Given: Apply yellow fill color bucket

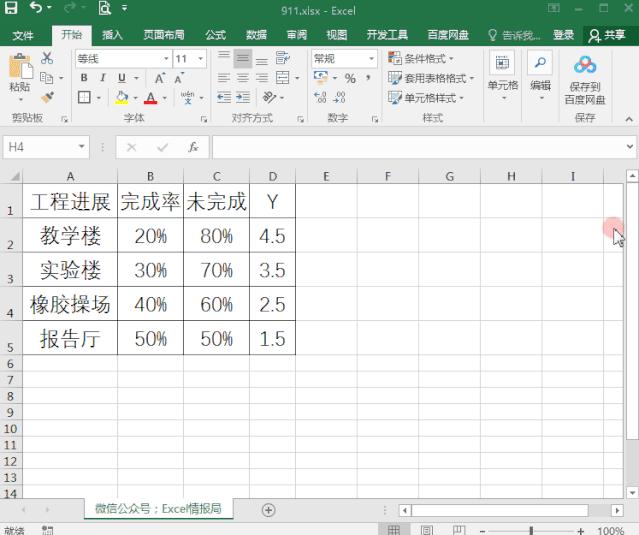Looking at the screenshot, I should click(x=121, y=97).
